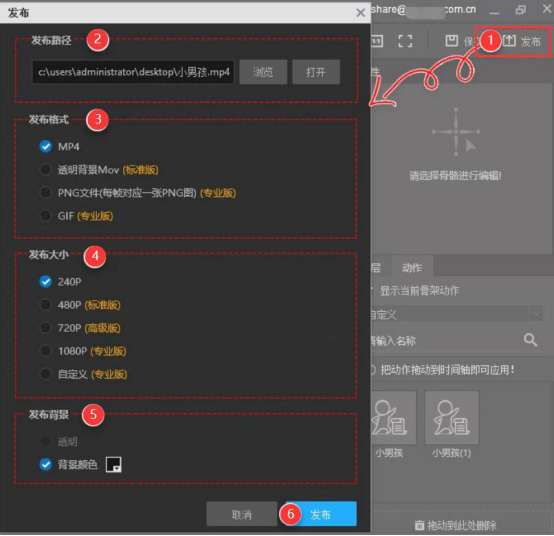Expand the 自定义 category dropdown
Viewport: 554px width, 536px height.
536,313
